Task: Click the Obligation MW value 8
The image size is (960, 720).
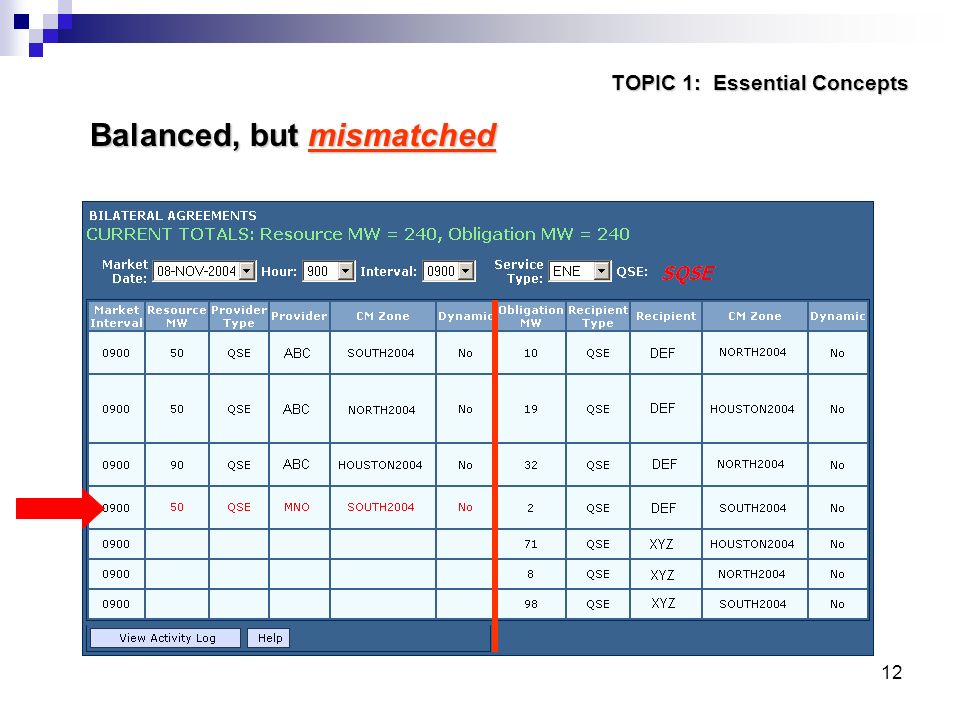Action: pyautogui.click(x=531, y=574)
